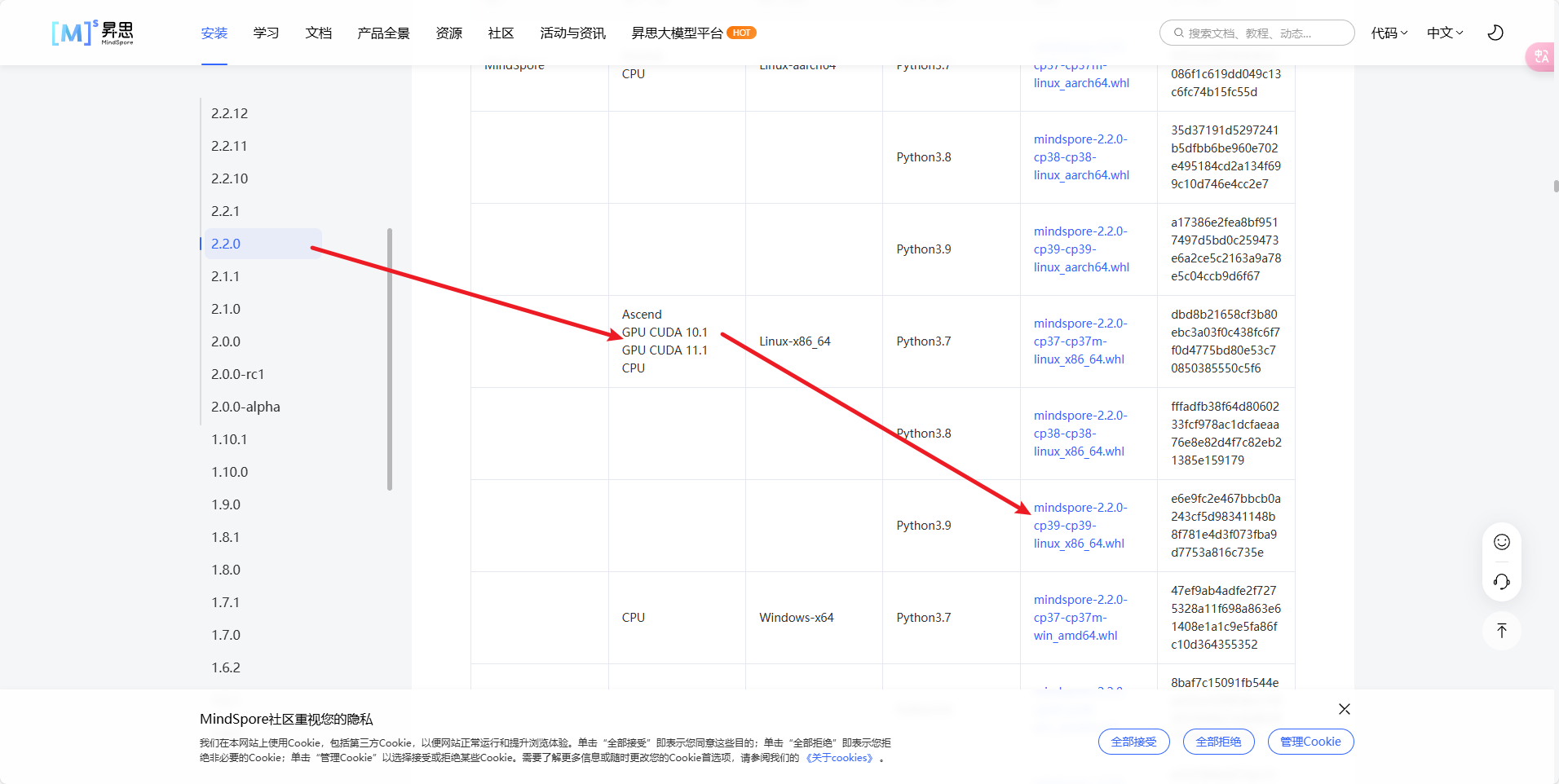The height and width of the screenshot is (784, 1559).
Task: Open the 代码 dropdown
Action: tap(1389, 33)
